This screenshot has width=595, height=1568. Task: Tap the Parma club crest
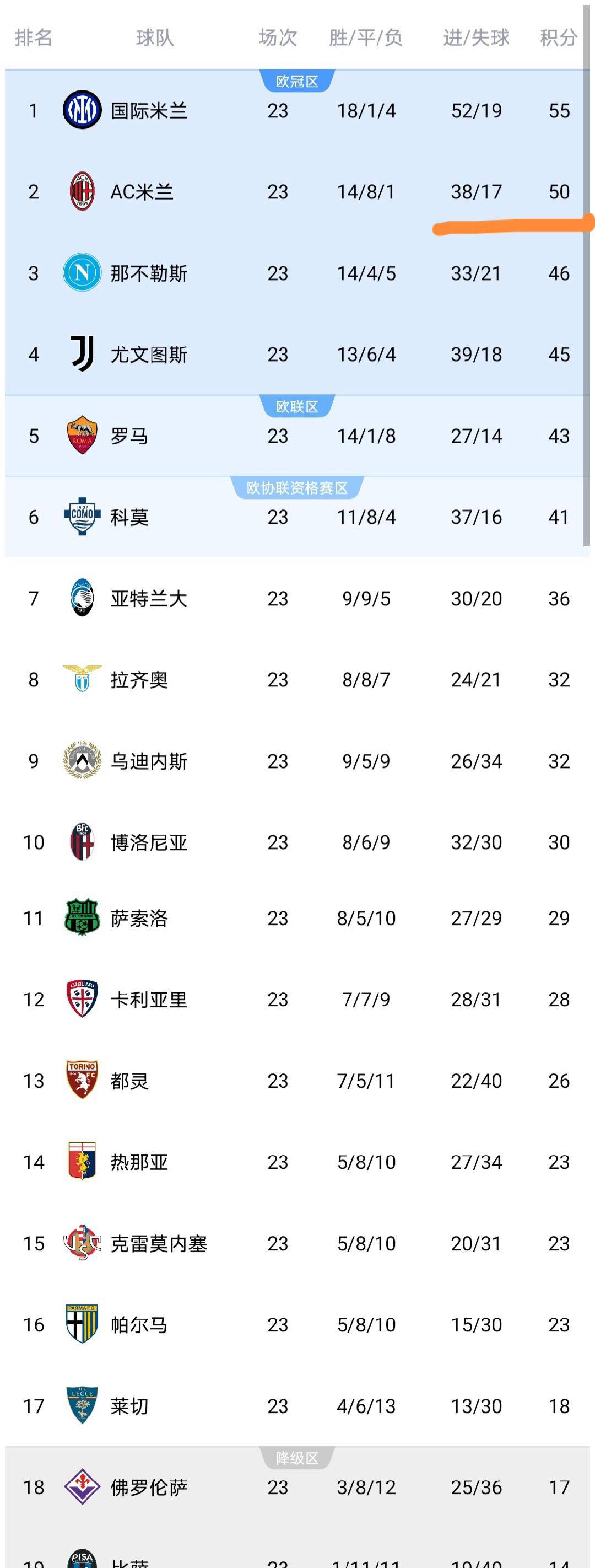point(82,1324)
